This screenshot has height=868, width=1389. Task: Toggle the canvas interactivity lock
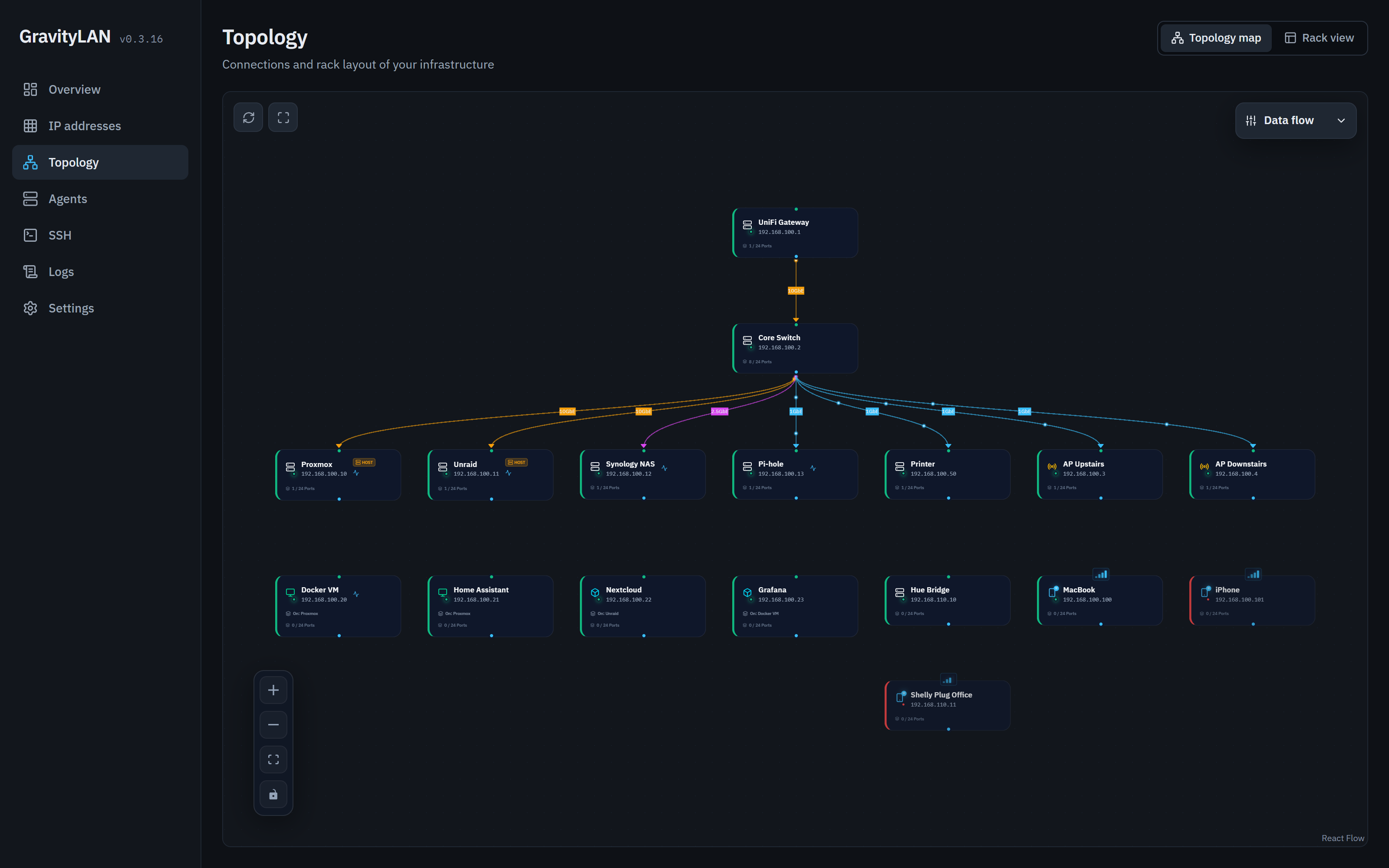point(273,795)
